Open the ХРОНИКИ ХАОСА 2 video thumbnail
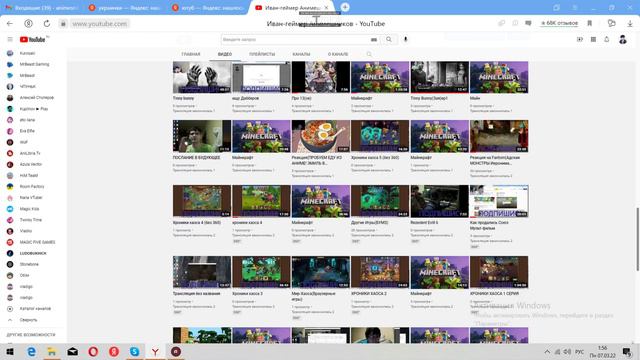The width and height of the screenshot is (640, 360). pyautogui.click(x=380, y=272)
